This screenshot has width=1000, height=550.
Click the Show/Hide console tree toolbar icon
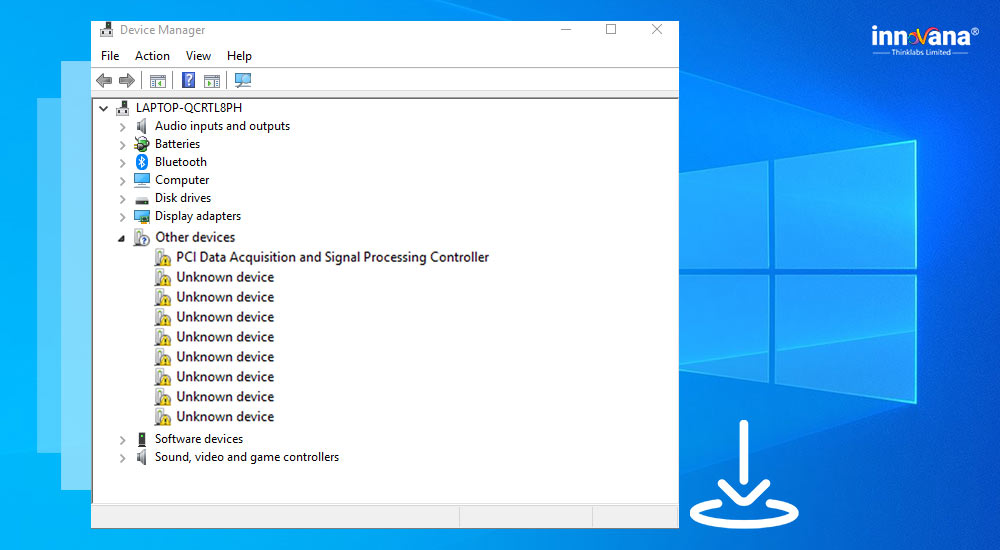point(158,81)
